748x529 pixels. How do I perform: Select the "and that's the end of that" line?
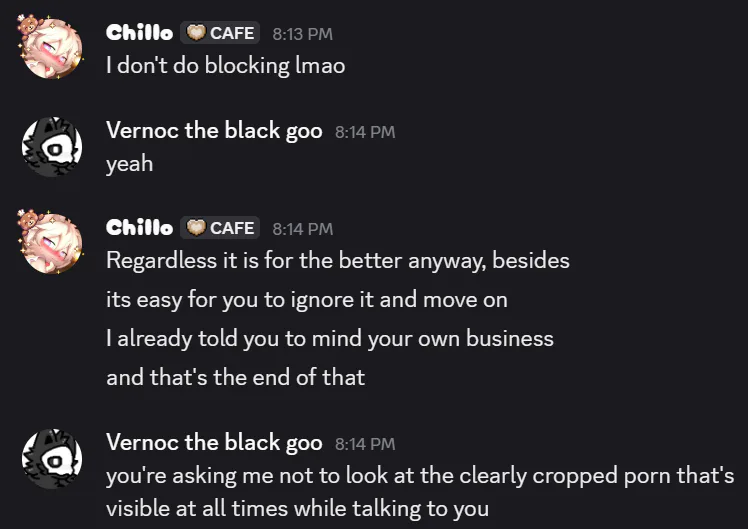tap(235, 377)
